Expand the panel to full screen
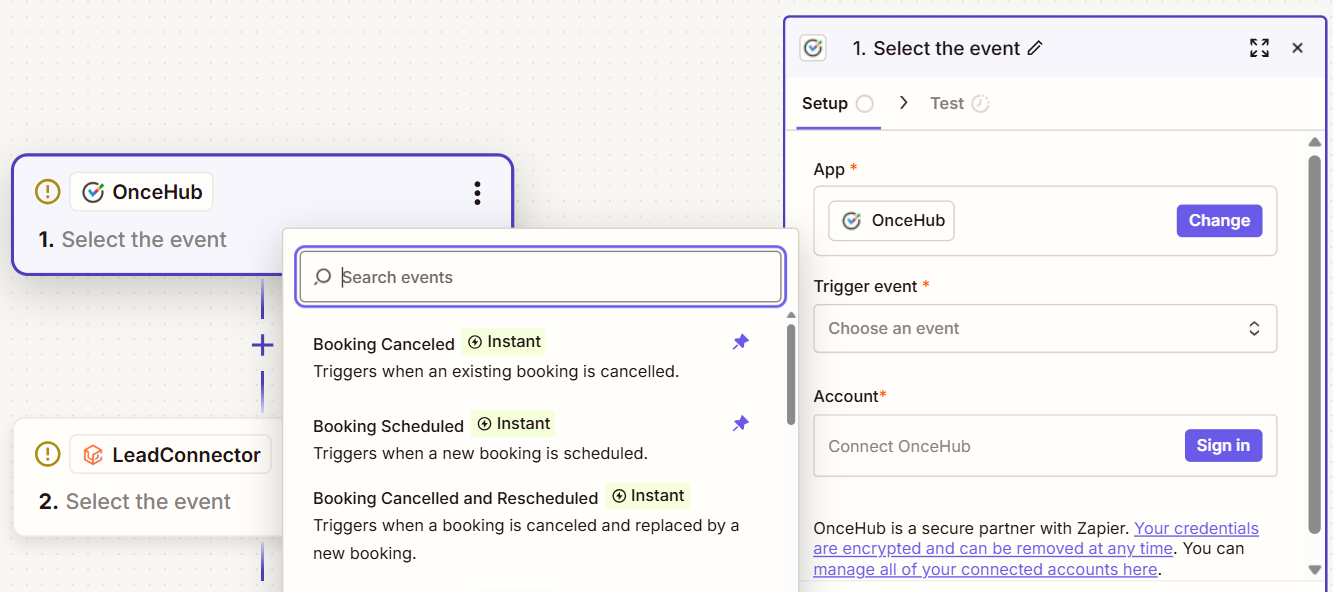Screen dimensions: 1333x592 point(1259,48)
